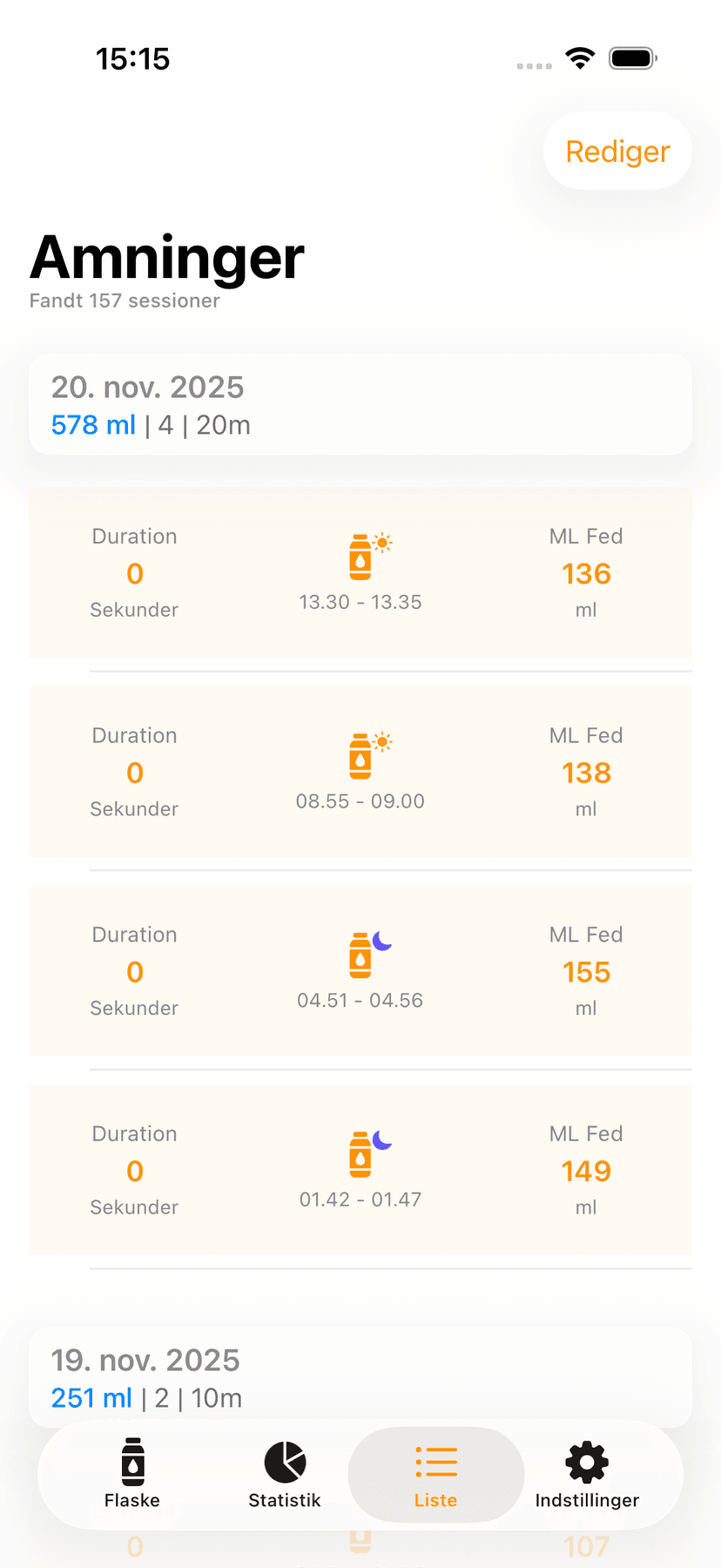Tap the 578 ml daily total link
Viewport: 721px width, 1568px height.
click(93, 425)
